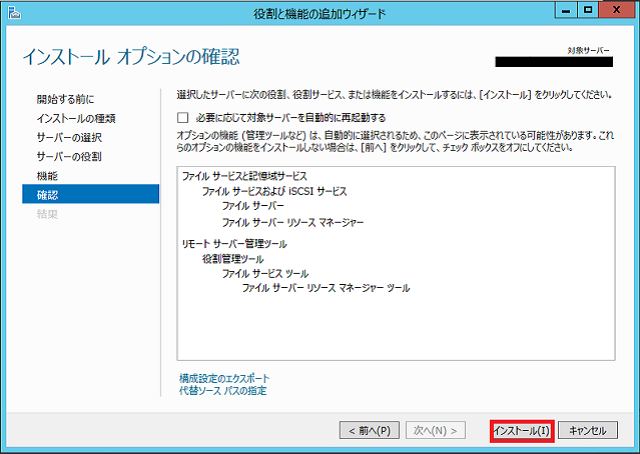This screenshot has width=640, height=454.
Task: Minimize the wizard window
Action: [569, 10]
